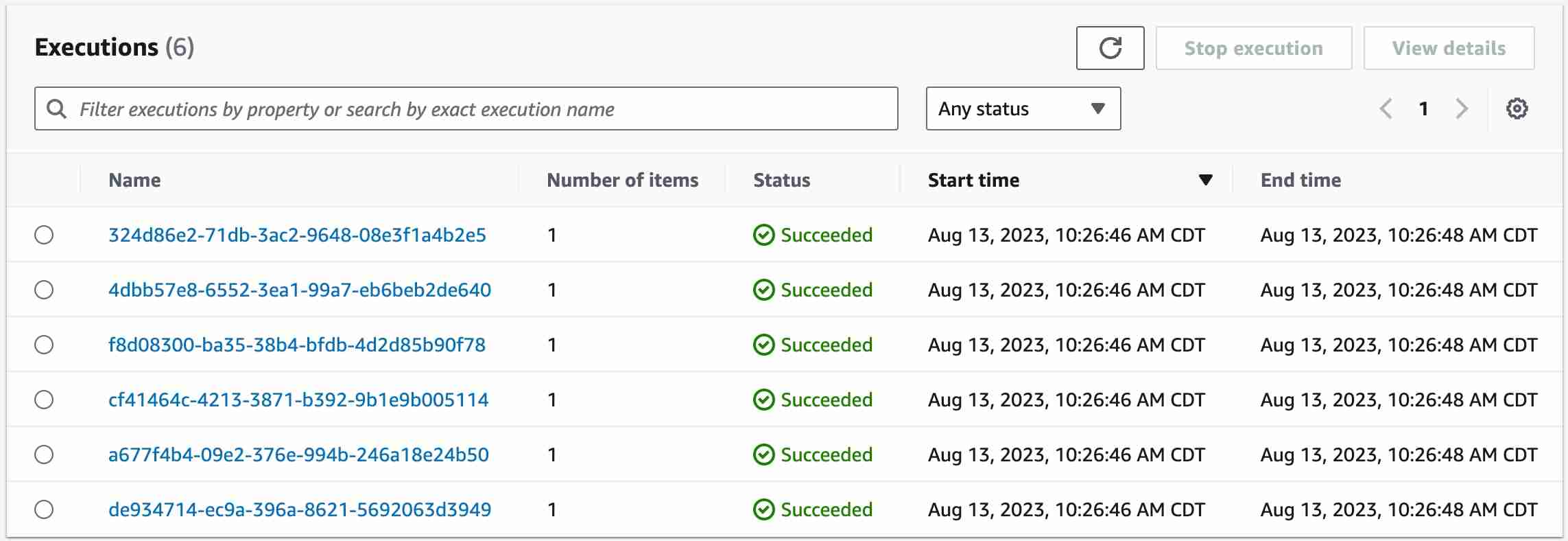Viewport: 1568px width, 541px height.
Task: Click the refresh executions icon button
Action: [1110, 48]
